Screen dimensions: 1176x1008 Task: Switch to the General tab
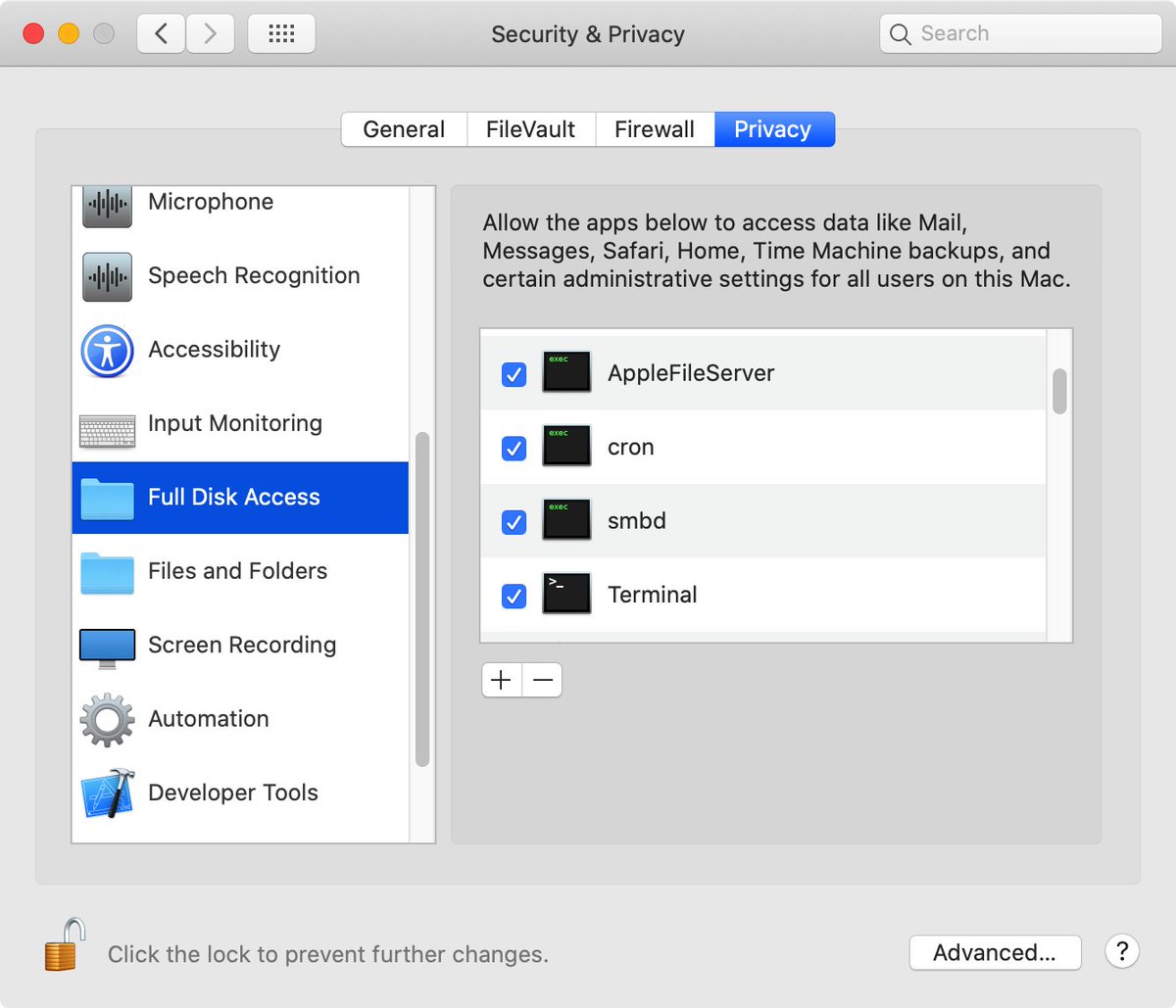point(404,129)
